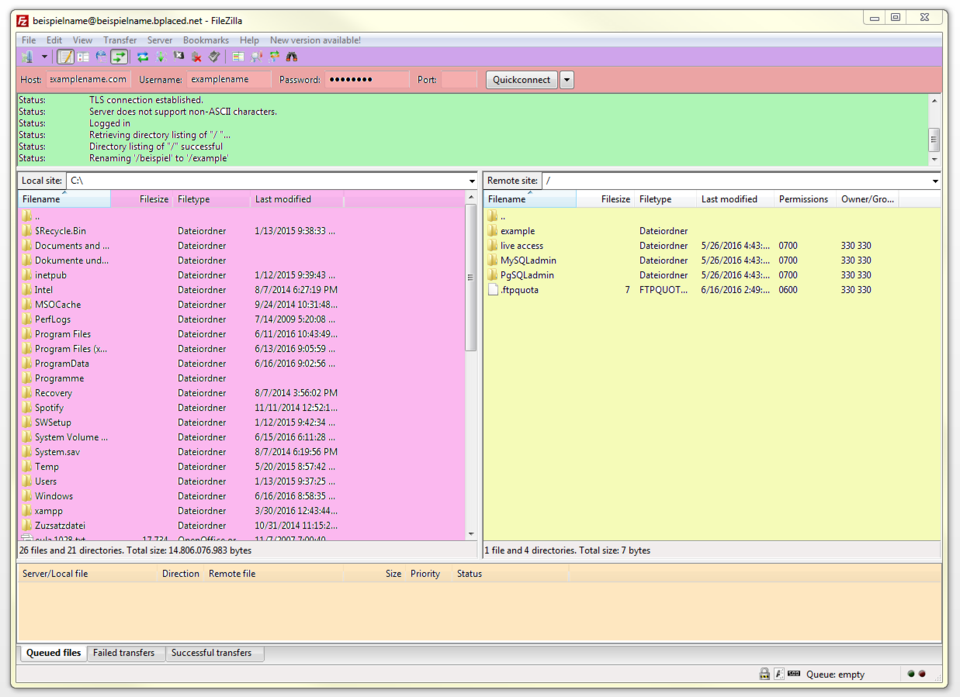The height and width of the screenshot is (697, 960).
Task: Open the File menu
Action: (29, 40)
